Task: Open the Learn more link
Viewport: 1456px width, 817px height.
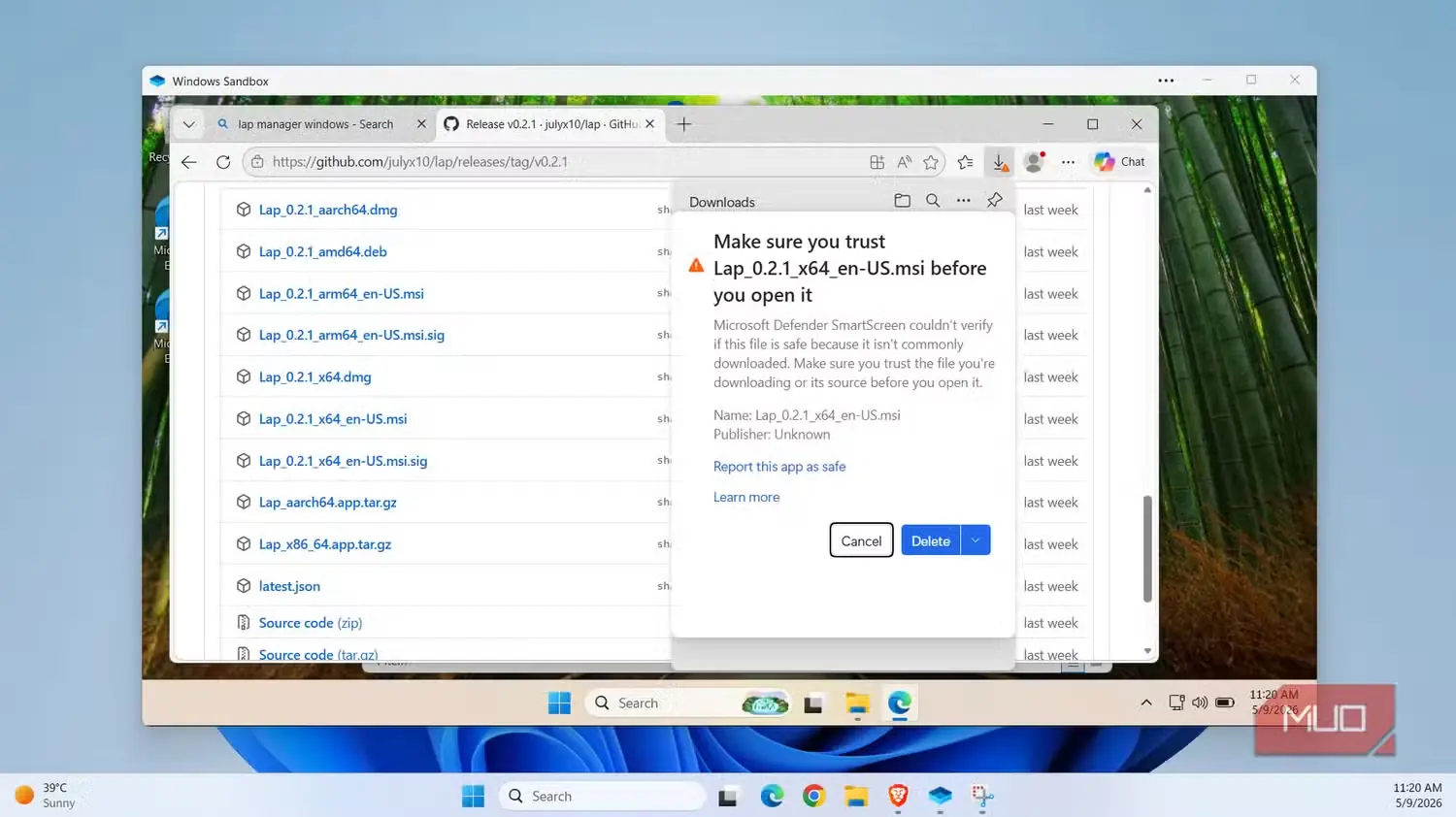Action: click(746, 497)
